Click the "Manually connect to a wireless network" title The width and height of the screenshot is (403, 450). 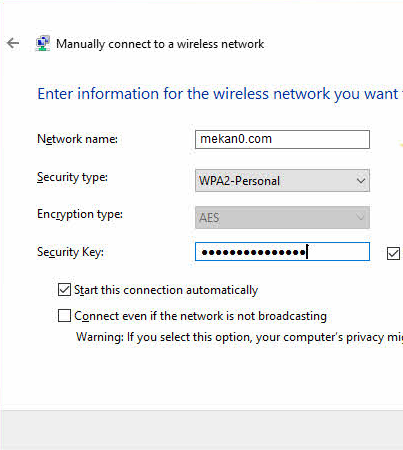pyautogui.click(x=160, y=44)
